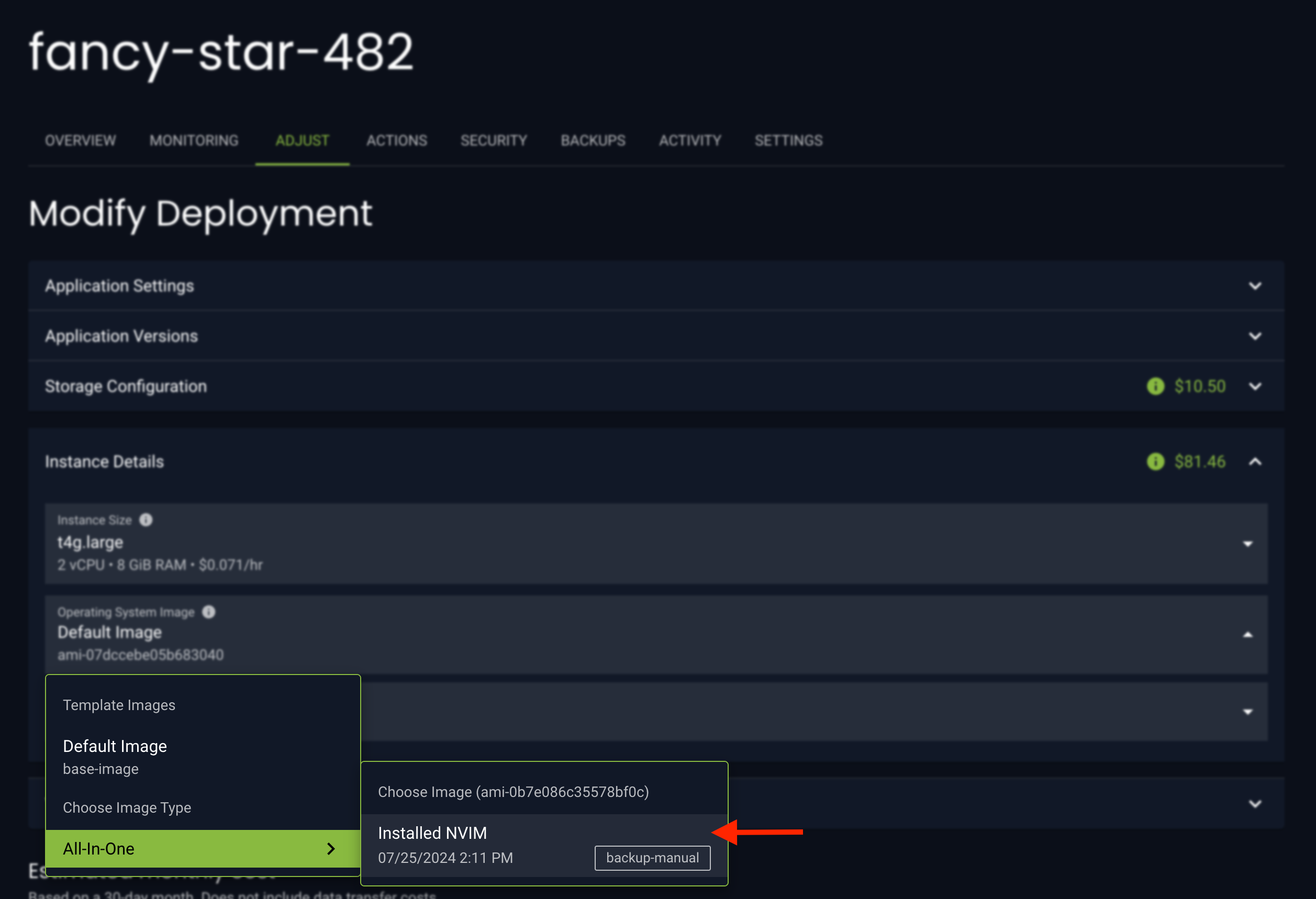Expand the Application Versions chevron

tap(1255, 336)
